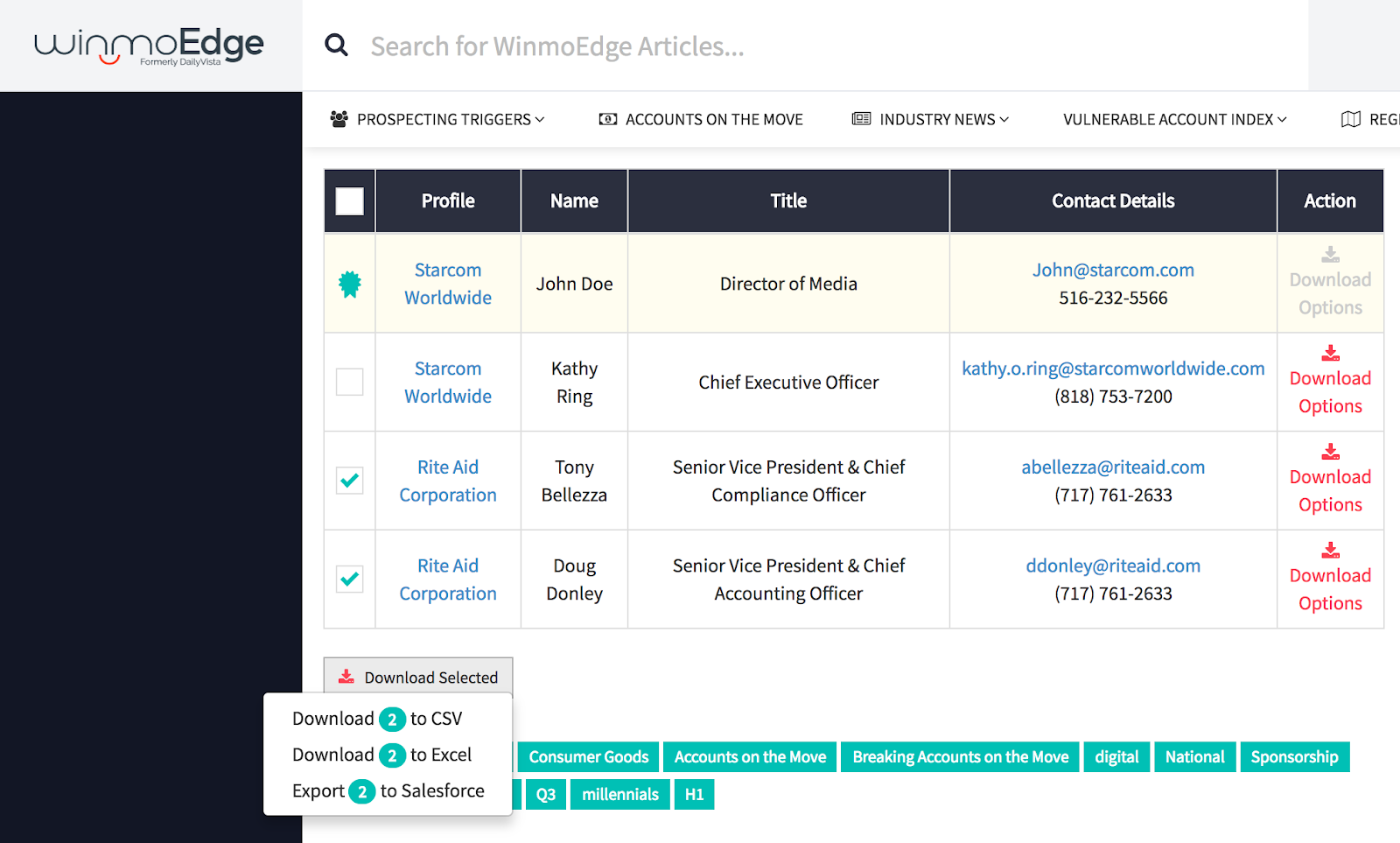Click the download icon in Download Selected button
The height and width of the screenshot is (843, 1400).
(346, 677)
